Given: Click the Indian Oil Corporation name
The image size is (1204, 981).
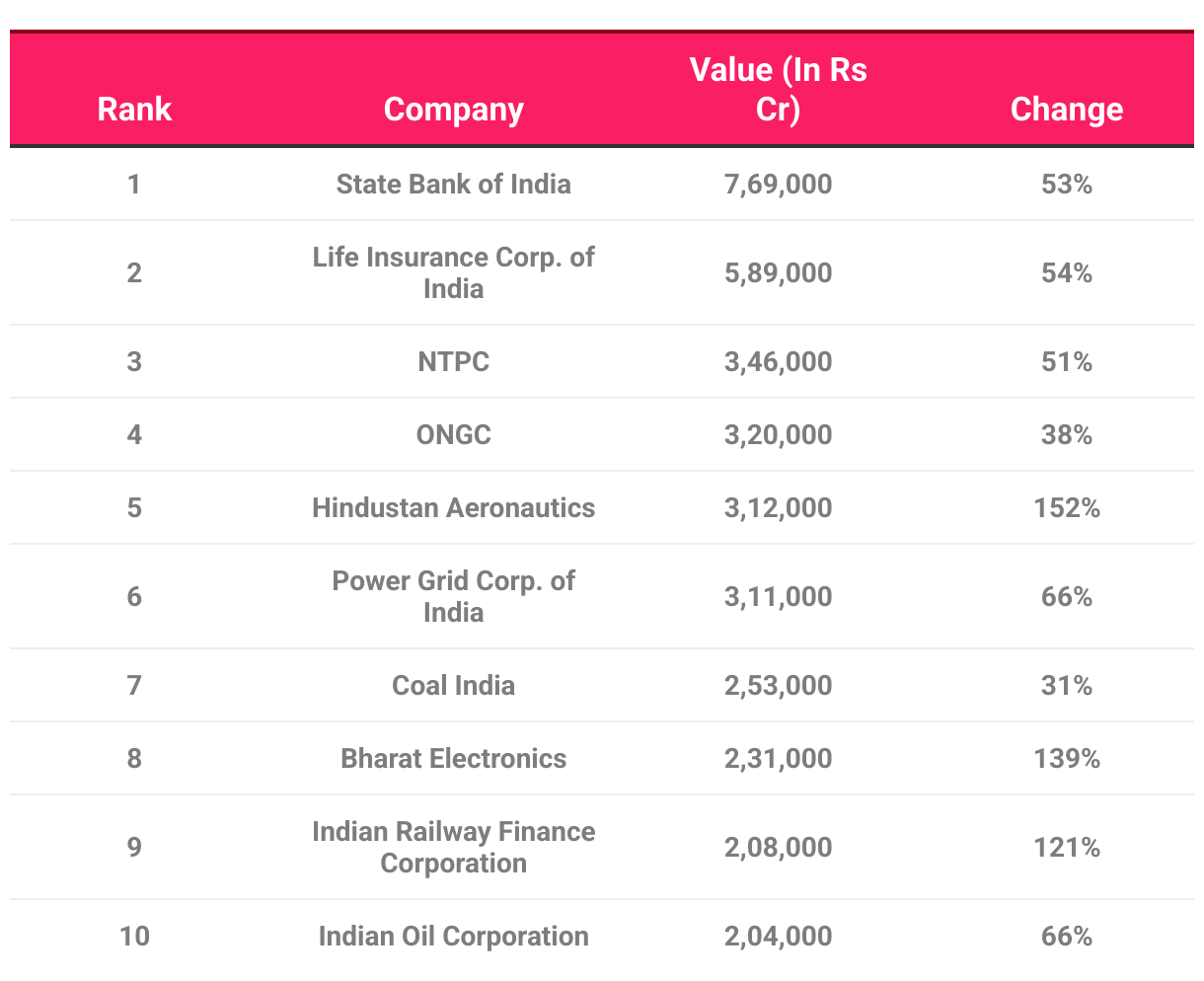Looking at the screenshot, I should 453,937.
